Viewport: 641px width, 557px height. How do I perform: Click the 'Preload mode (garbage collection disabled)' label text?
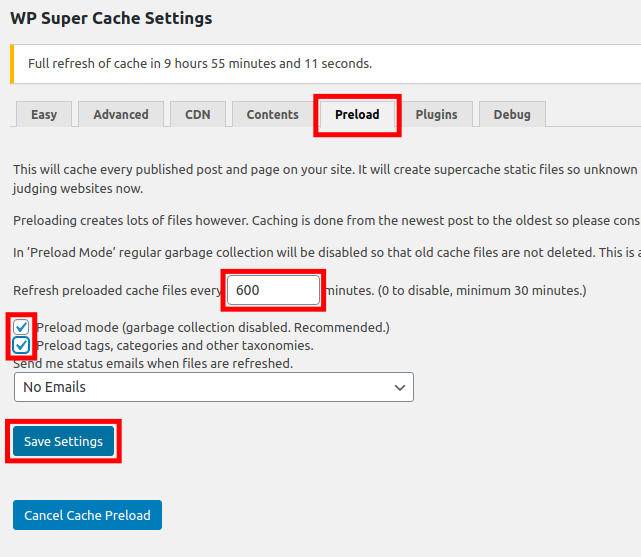[x=212, y=327]
